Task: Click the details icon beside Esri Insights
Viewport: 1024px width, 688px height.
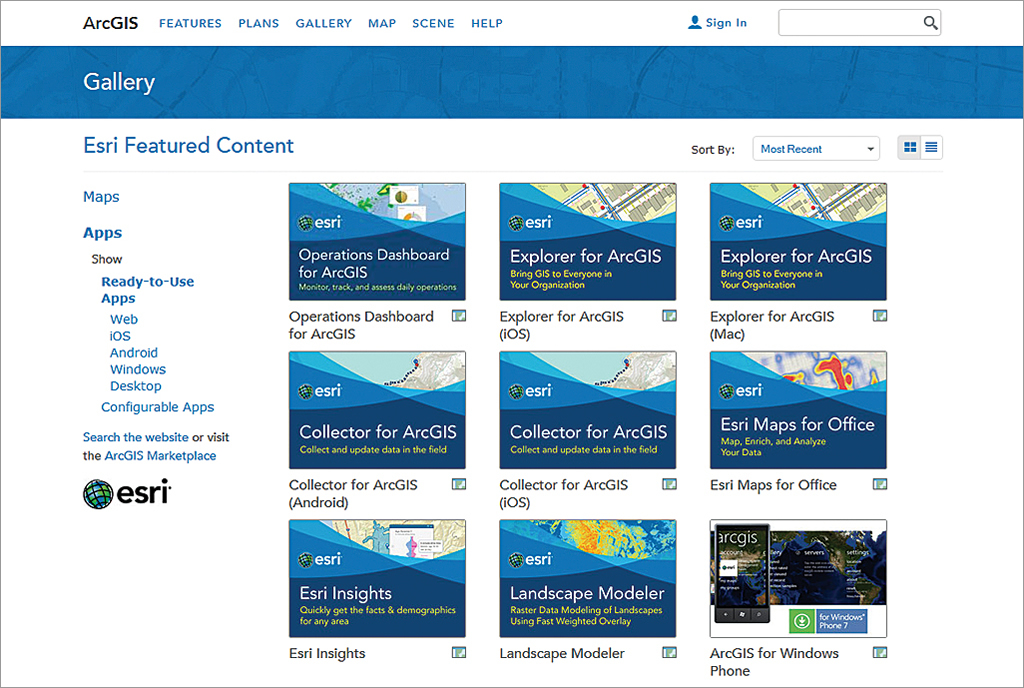Action: point(458,653)
